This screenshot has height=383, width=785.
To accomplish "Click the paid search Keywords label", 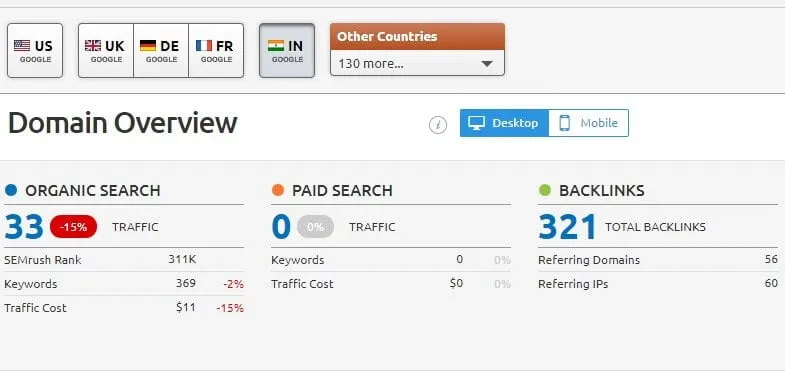I will coord(297,260).
